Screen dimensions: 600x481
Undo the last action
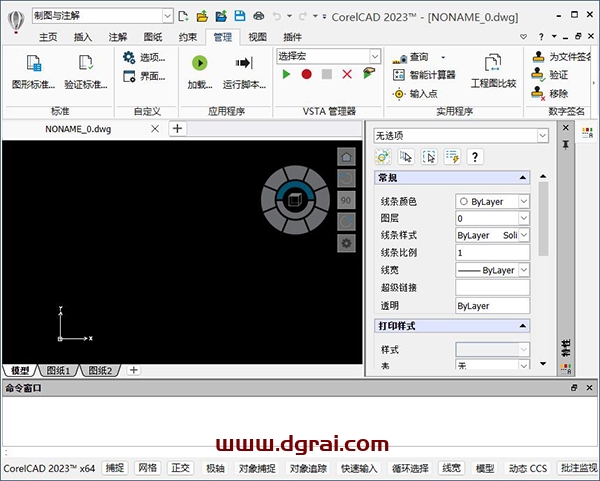277,16
